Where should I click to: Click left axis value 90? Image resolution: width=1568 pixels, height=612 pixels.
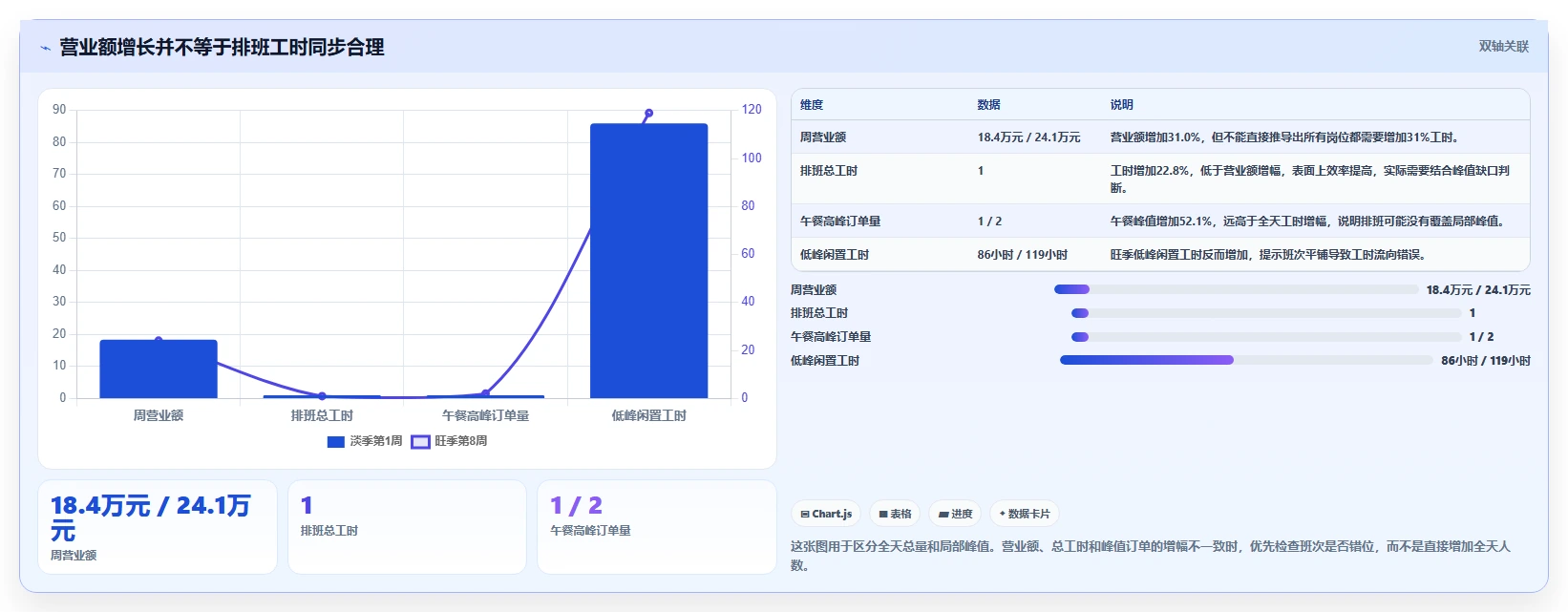click(59, 110)
